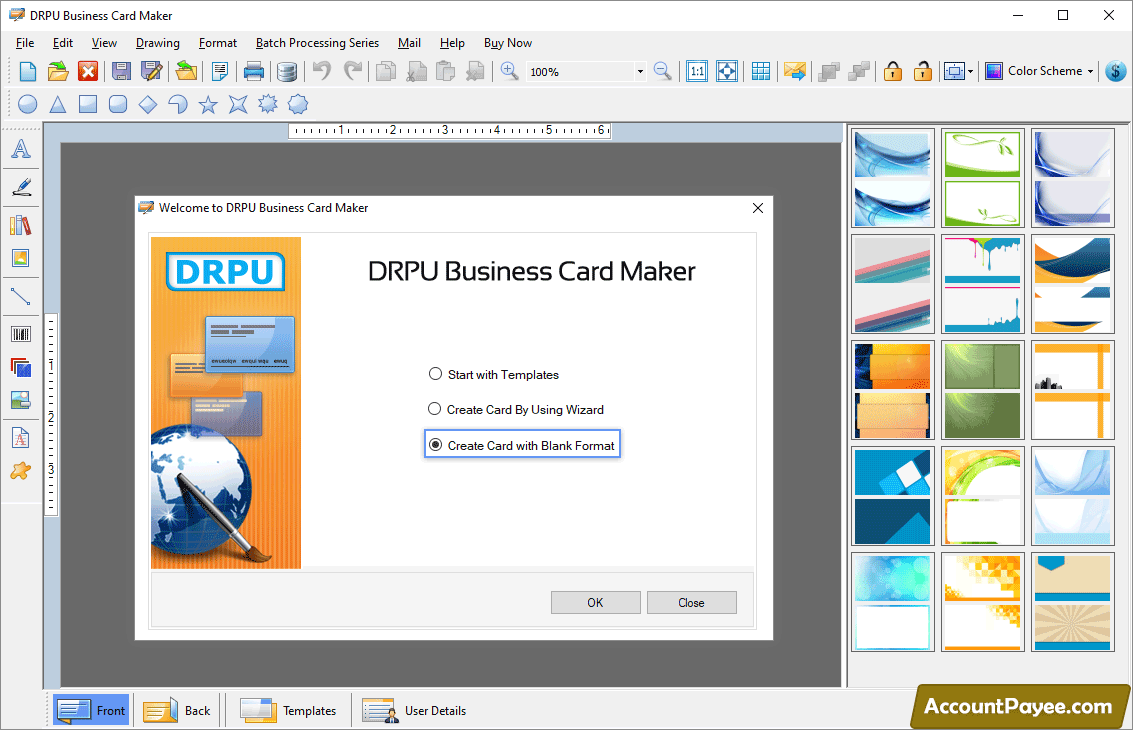Toggle the grid display icon
This screenshot has width=1133, height=730.
760,71
